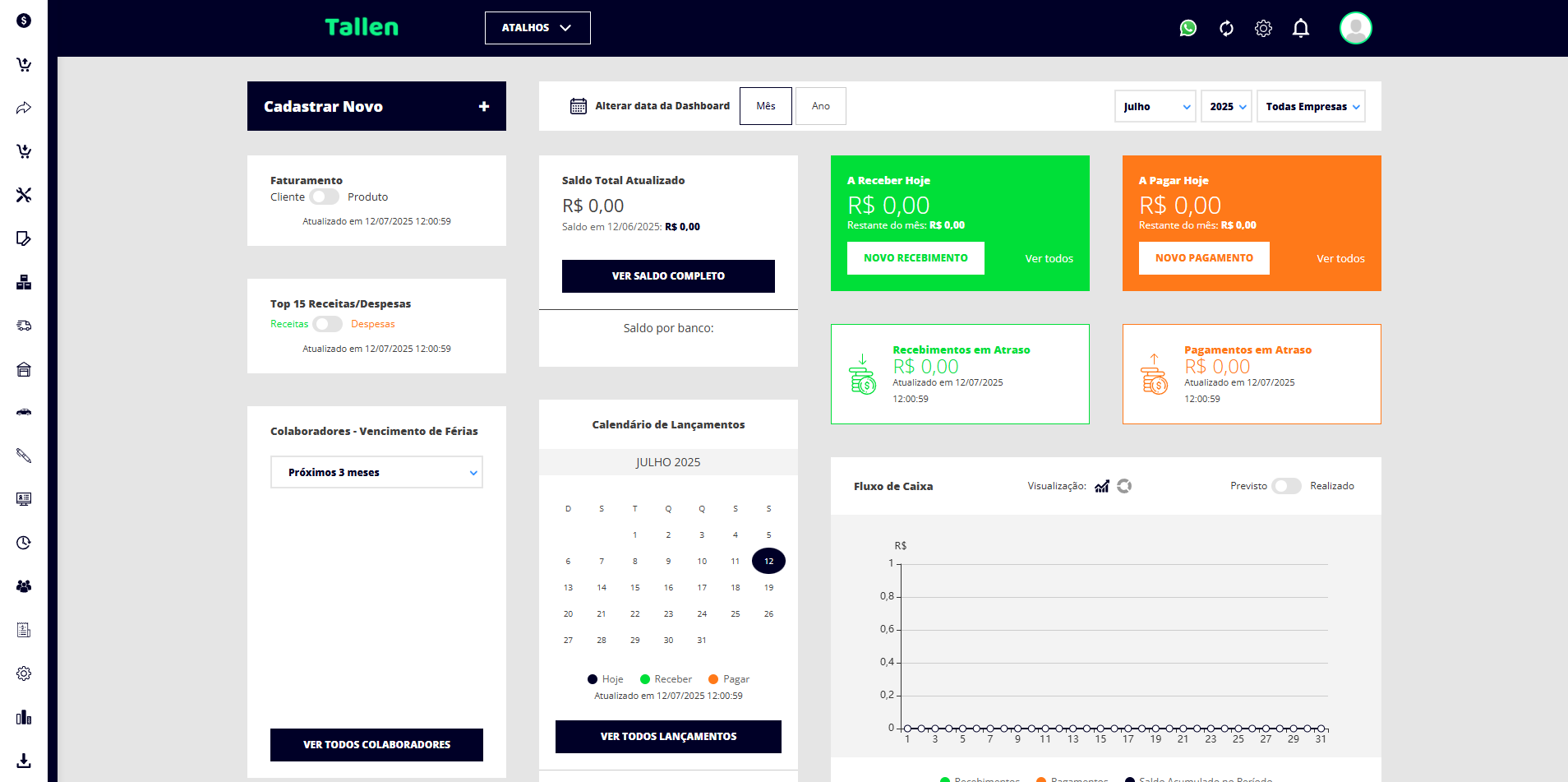The image size is (1568, 782).
Task: Click VER SALDO COMPLETO button
Action: (x=668, y=276)
